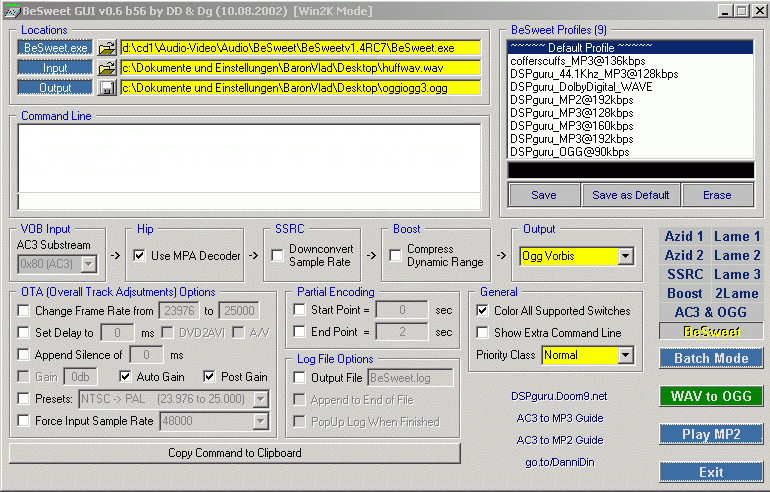Click the BeSweet.exe path field
770x492 pixels.
click(x=300, y=48)
